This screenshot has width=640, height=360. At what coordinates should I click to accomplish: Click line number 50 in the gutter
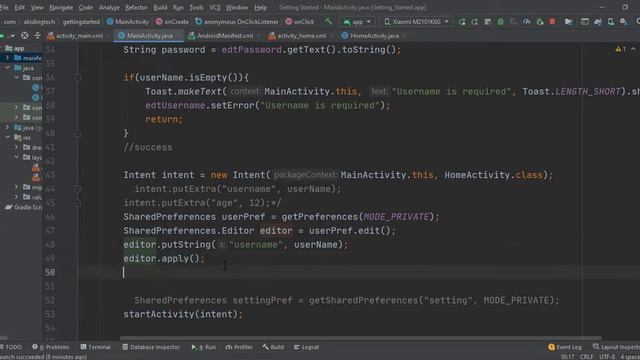(x=50, y=272)
